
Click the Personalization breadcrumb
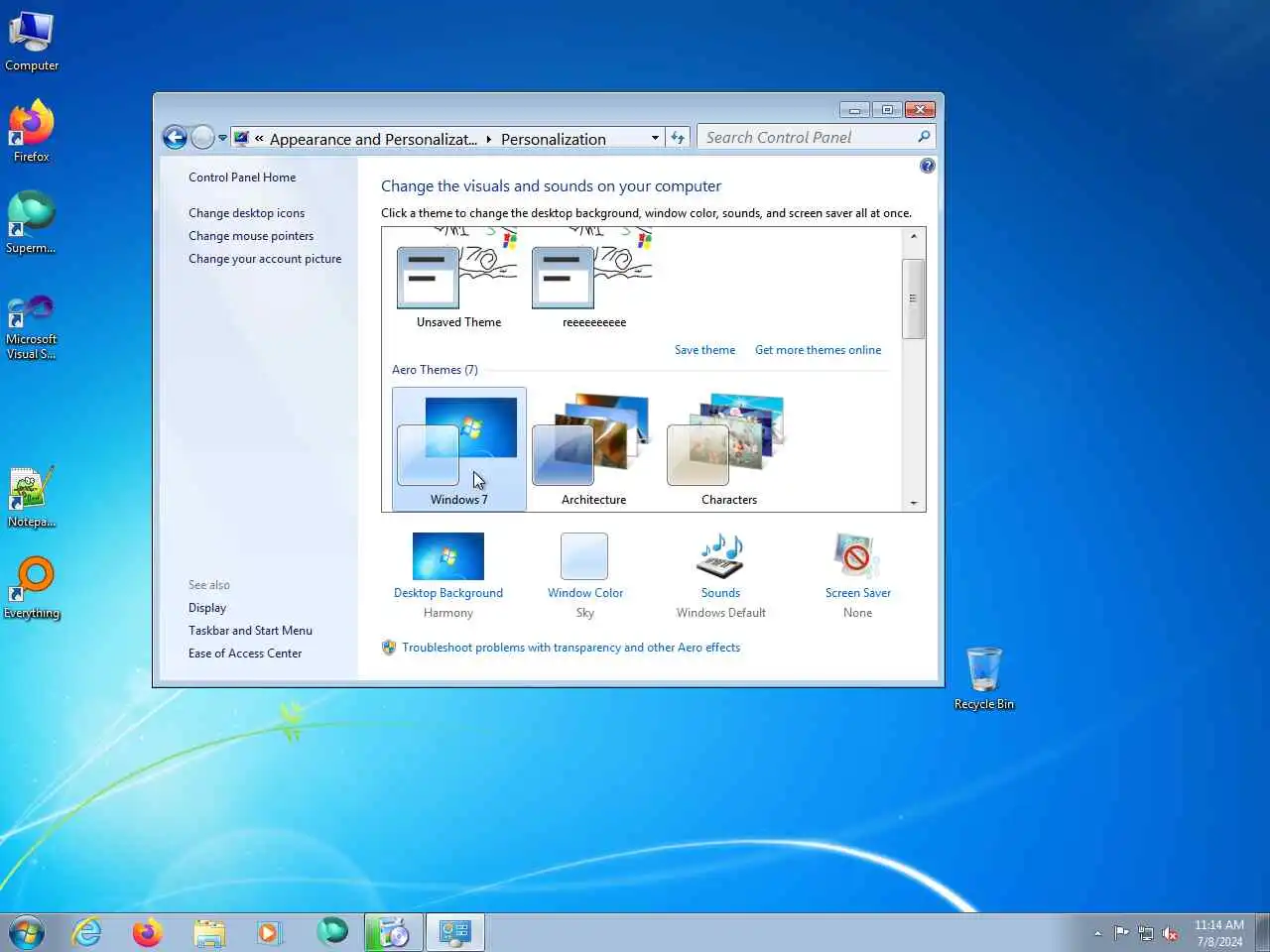tap(554, 139)
